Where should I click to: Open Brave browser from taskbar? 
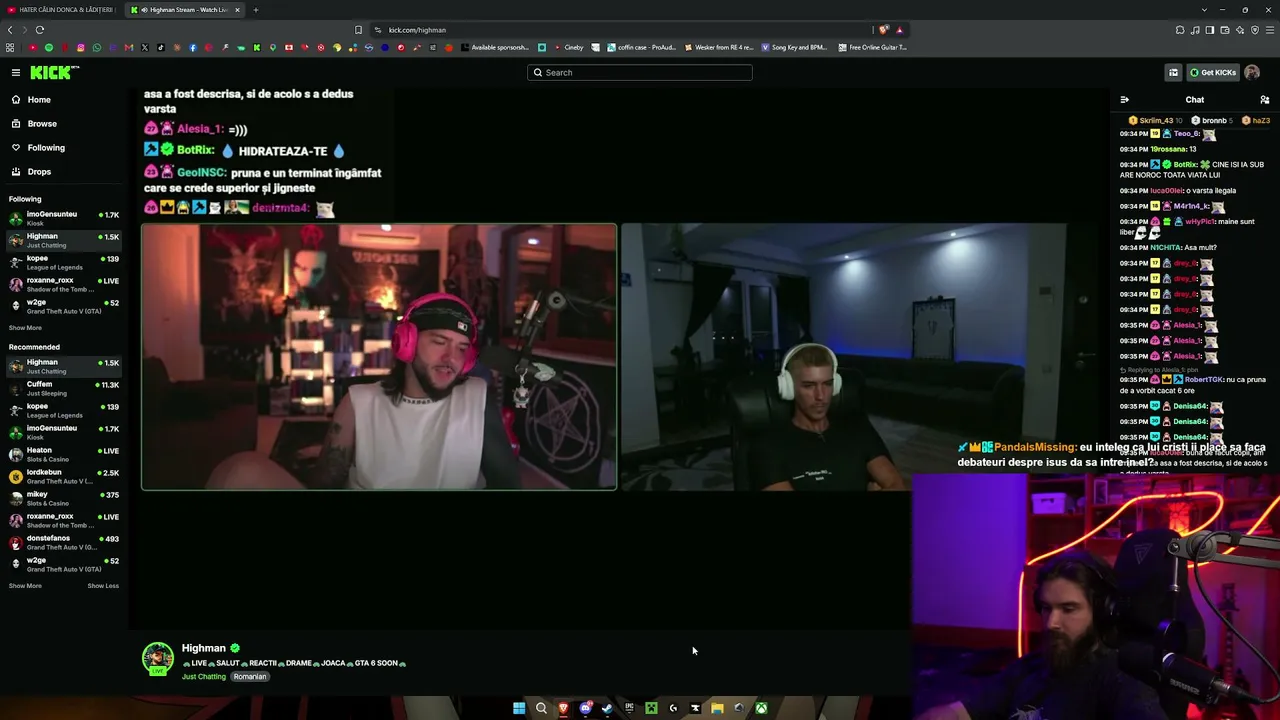[563, 708]
